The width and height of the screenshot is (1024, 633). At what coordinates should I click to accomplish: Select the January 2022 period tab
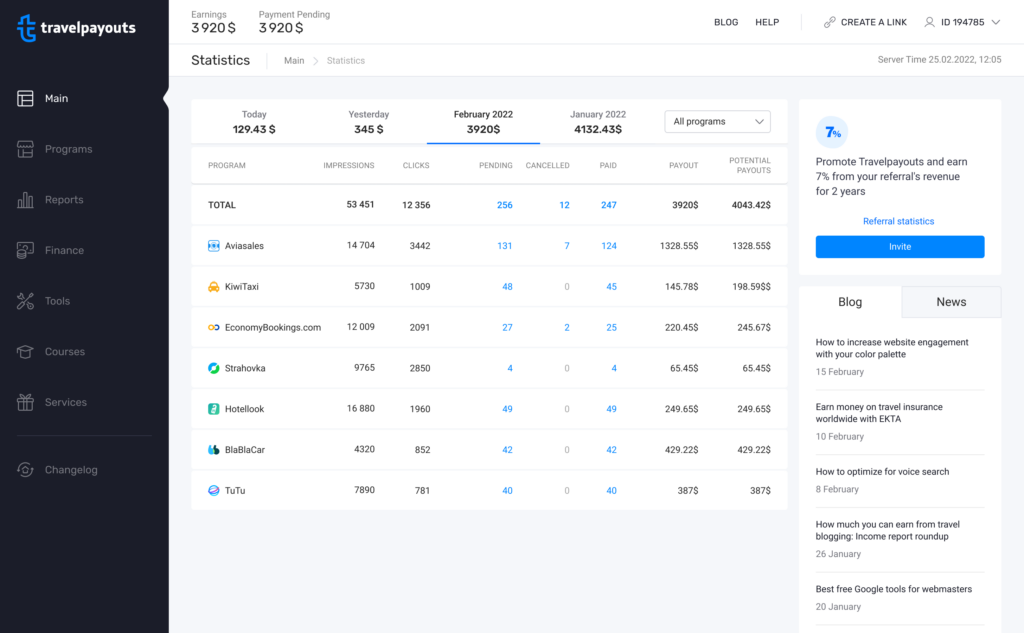pyautogui.click(x=598, y=122)
